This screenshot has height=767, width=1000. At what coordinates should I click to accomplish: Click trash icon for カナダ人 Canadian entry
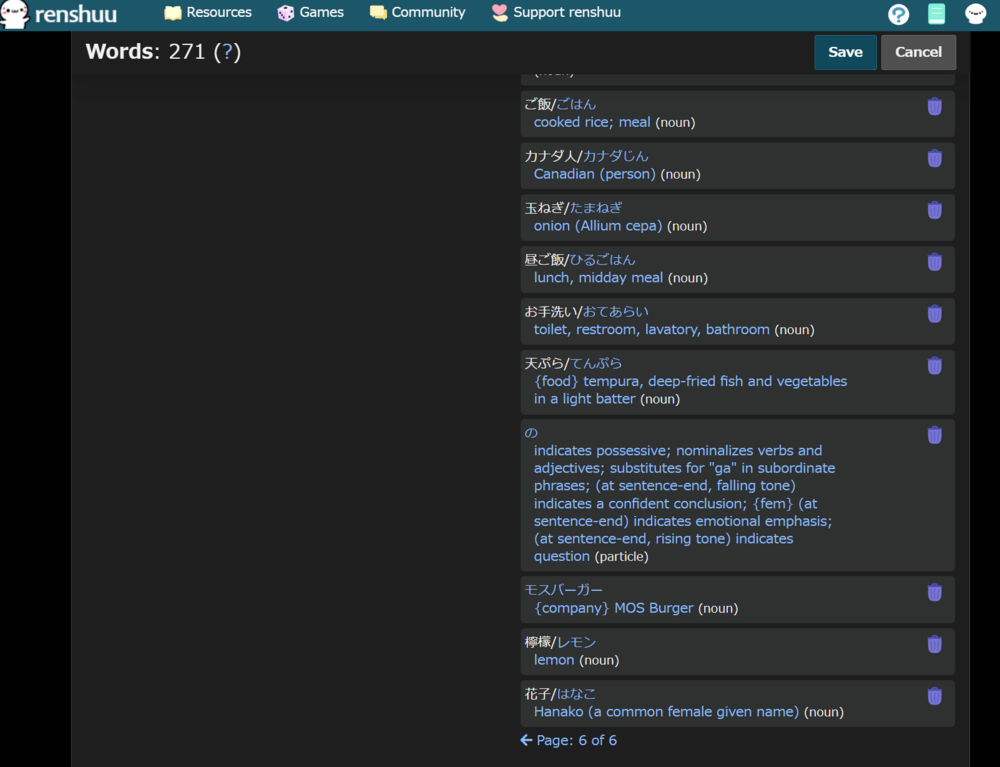[x=934, y=159]
